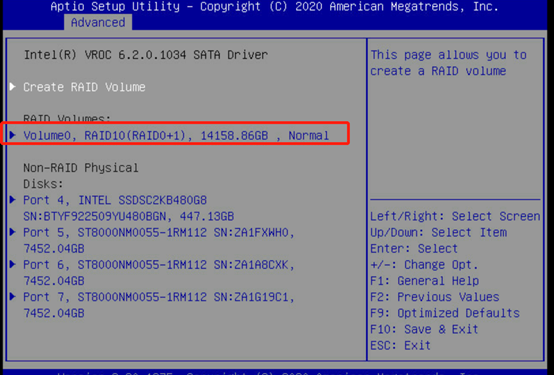Click the F9: Optimized Defaults hint
The width and height of the screenshot is (554, 375).
(x=445, y=313)
